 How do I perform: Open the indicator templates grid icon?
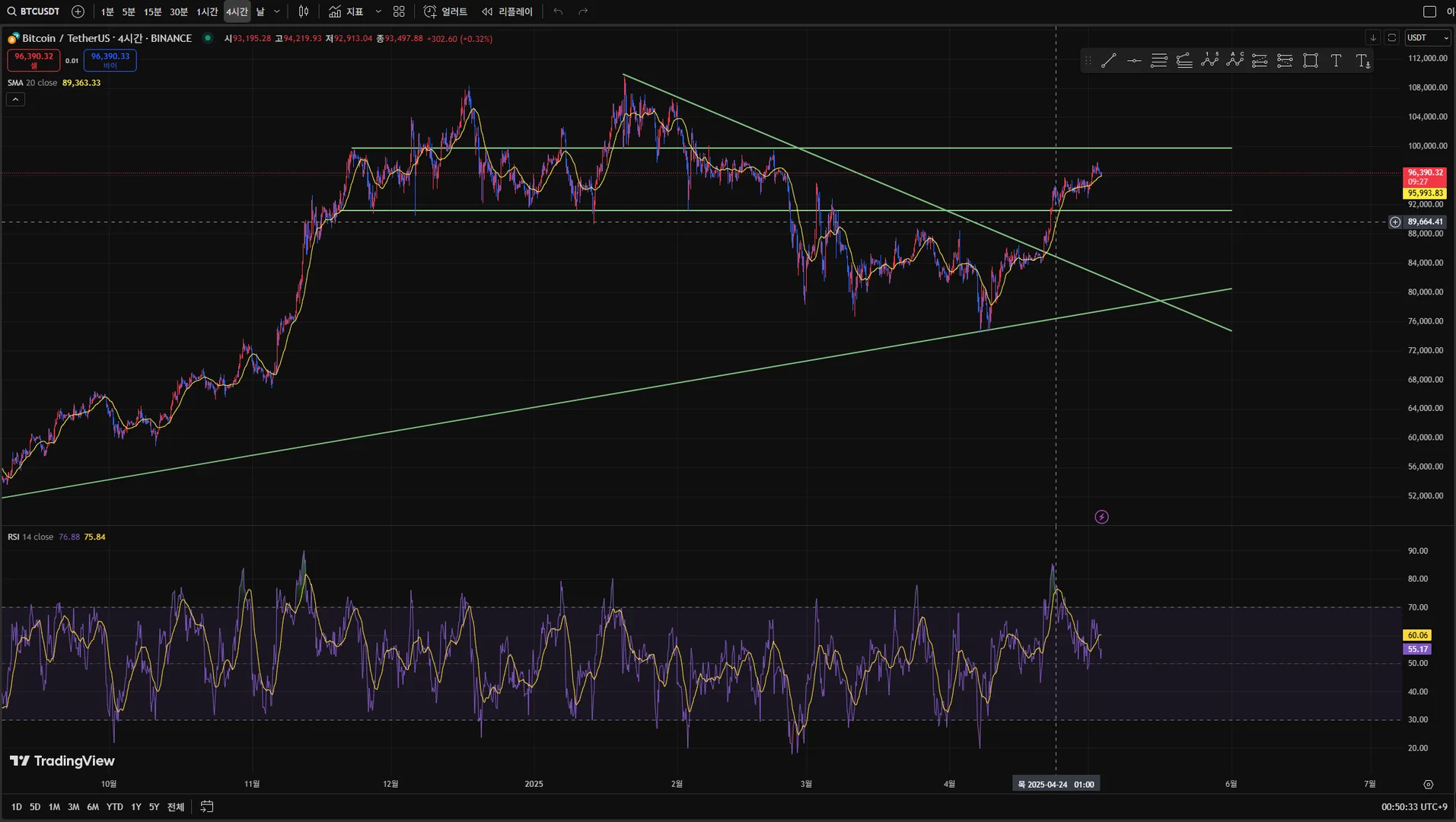click(399, 11)
